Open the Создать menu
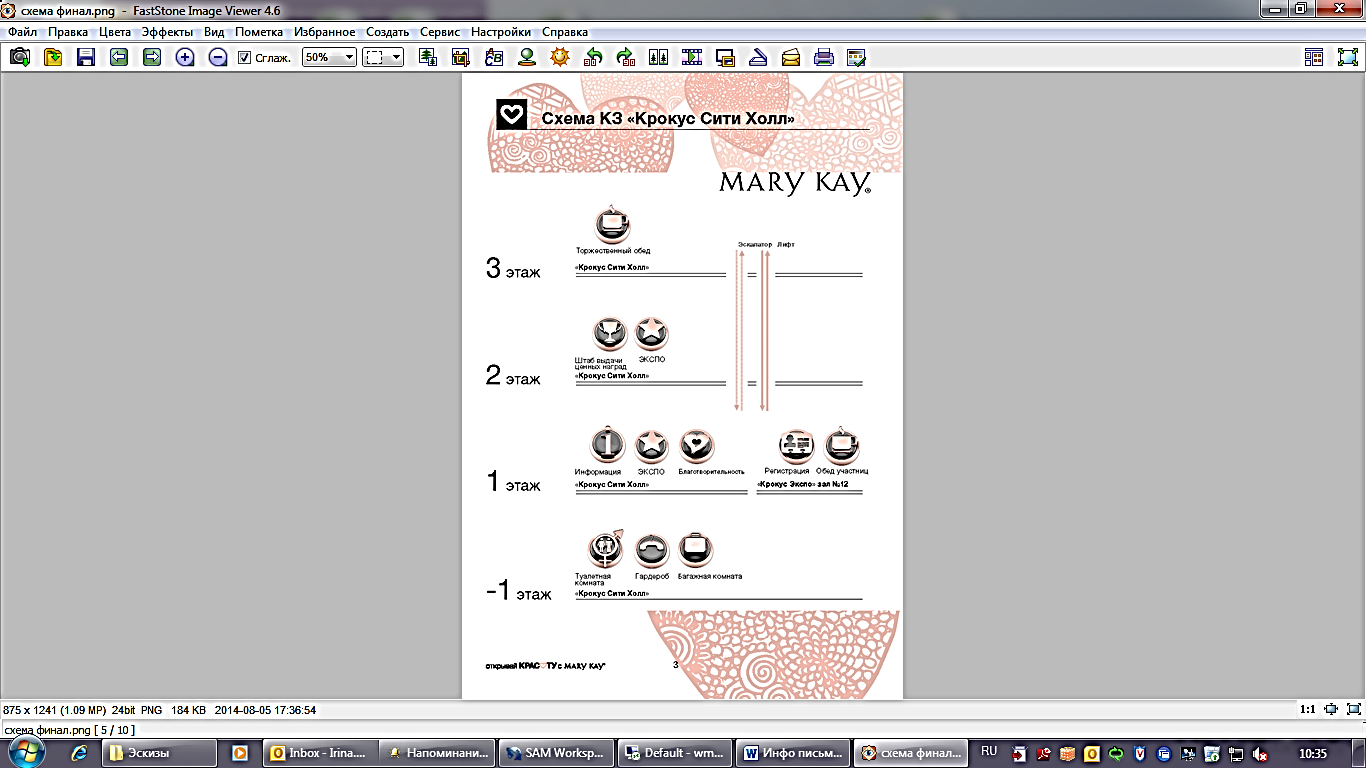1366x768 pixels. click(387, 32)
